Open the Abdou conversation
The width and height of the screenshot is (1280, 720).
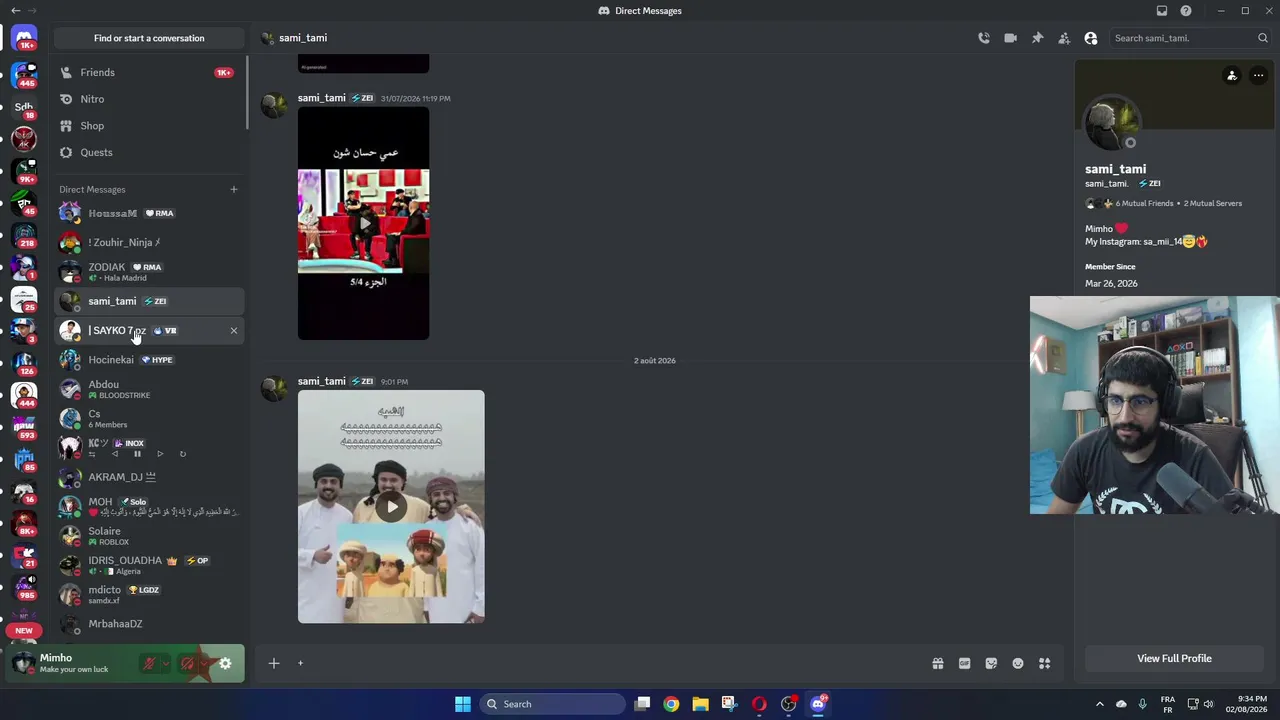point(149,389)
